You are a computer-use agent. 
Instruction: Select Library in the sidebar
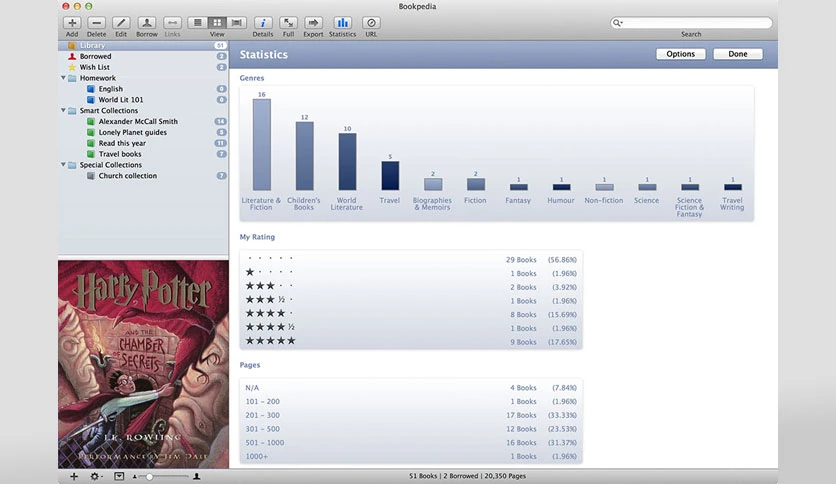click(x=143, y=45)
